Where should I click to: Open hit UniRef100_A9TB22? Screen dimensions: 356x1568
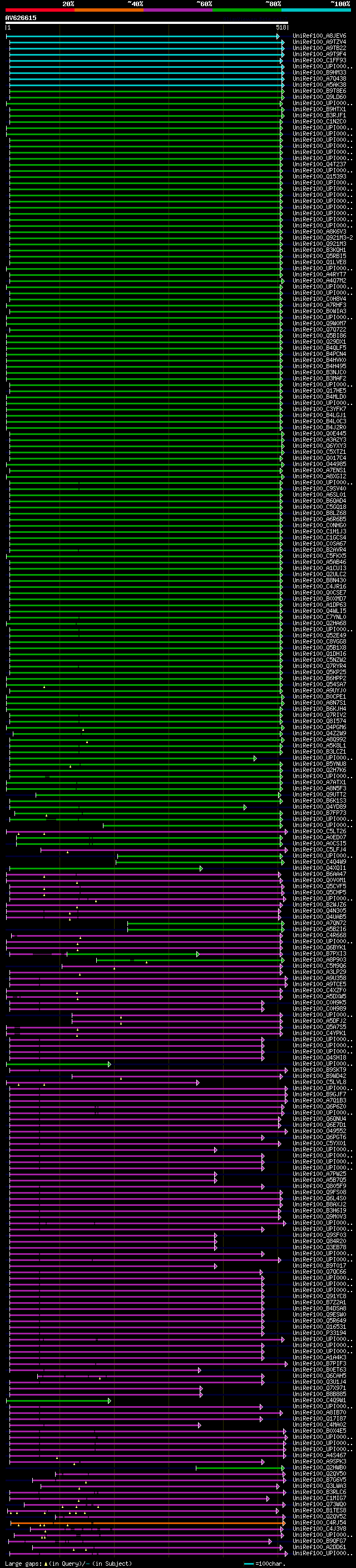coord(319,48)
